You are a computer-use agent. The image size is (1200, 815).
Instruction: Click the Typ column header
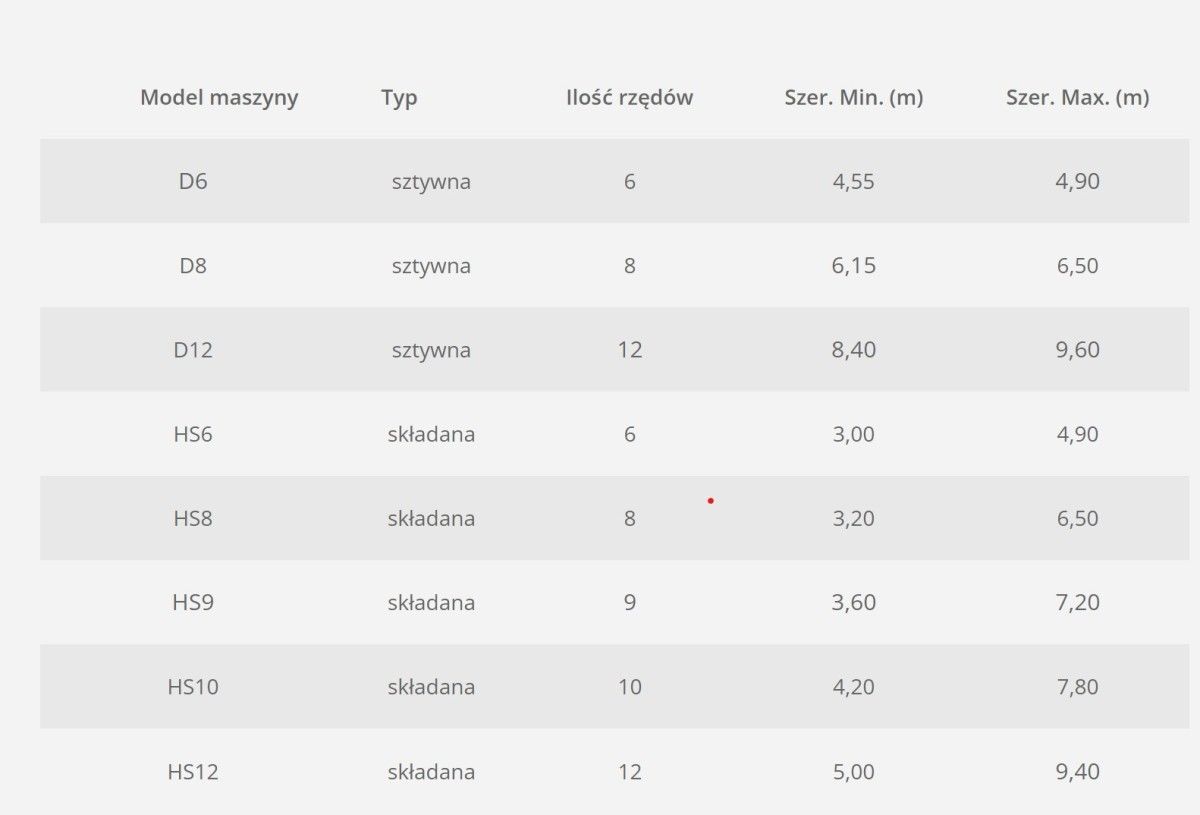point(399,98)
